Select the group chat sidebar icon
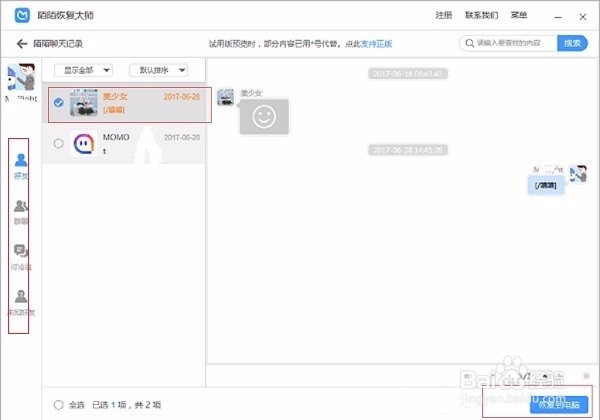 (x=21, y=206)
